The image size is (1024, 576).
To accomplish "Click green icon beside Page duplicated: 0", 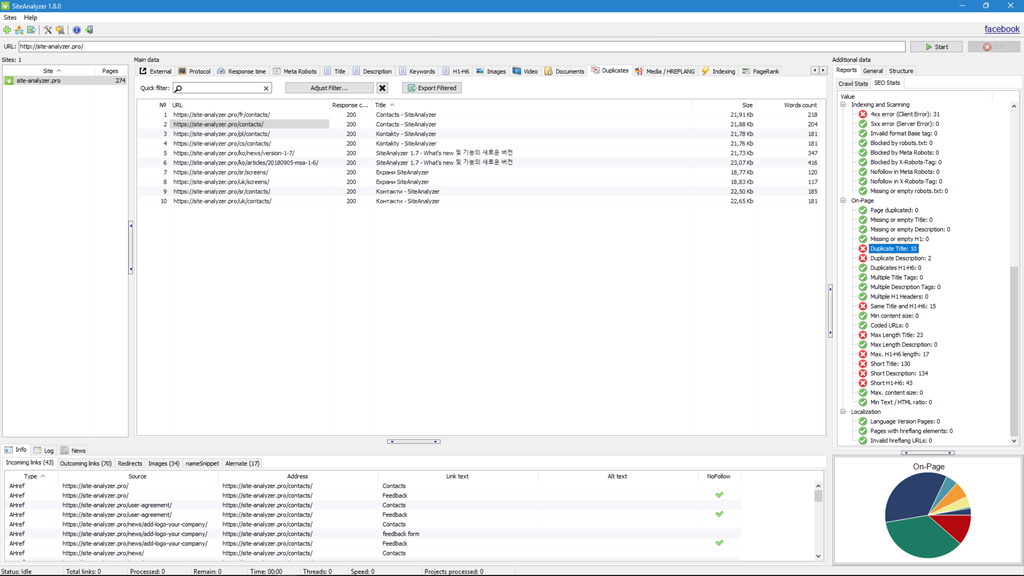I will click(x=863, y=210).
